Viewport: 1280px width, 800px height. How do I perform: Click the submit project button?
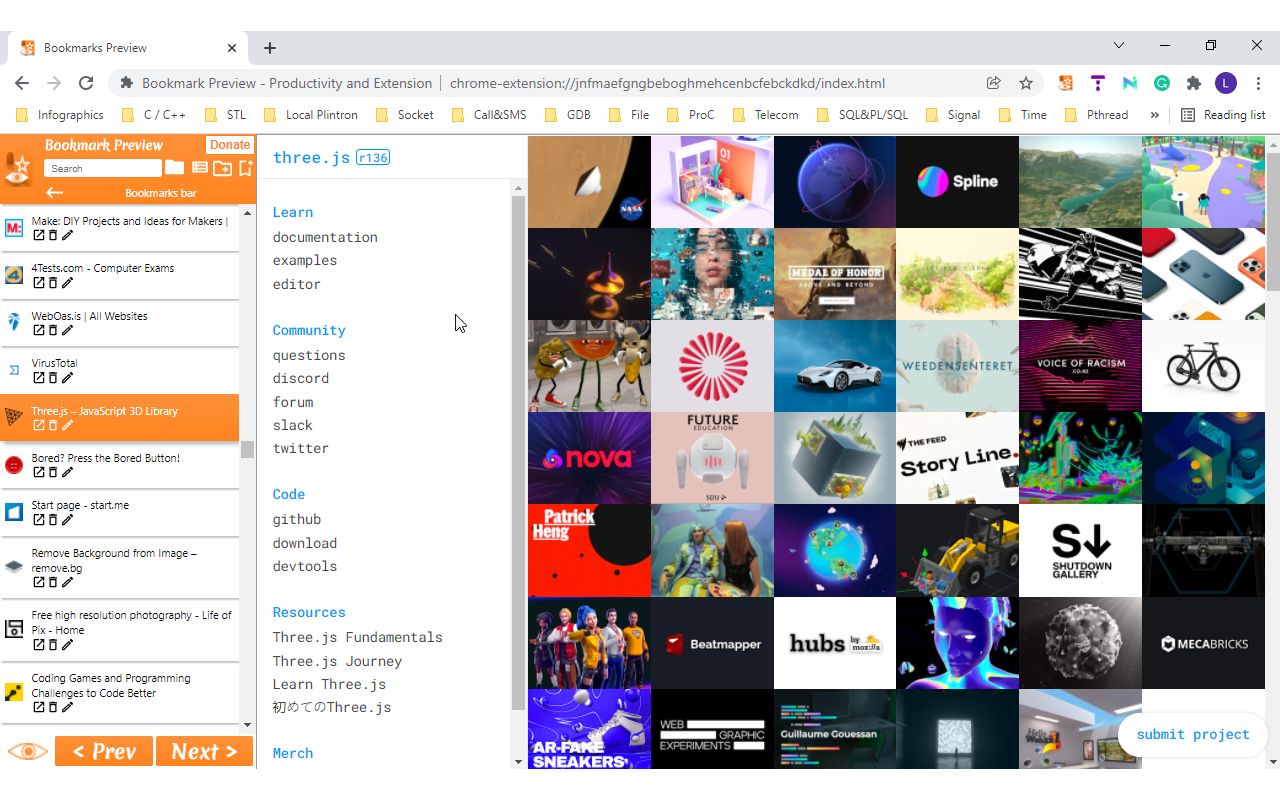[x=1193, y=734]
